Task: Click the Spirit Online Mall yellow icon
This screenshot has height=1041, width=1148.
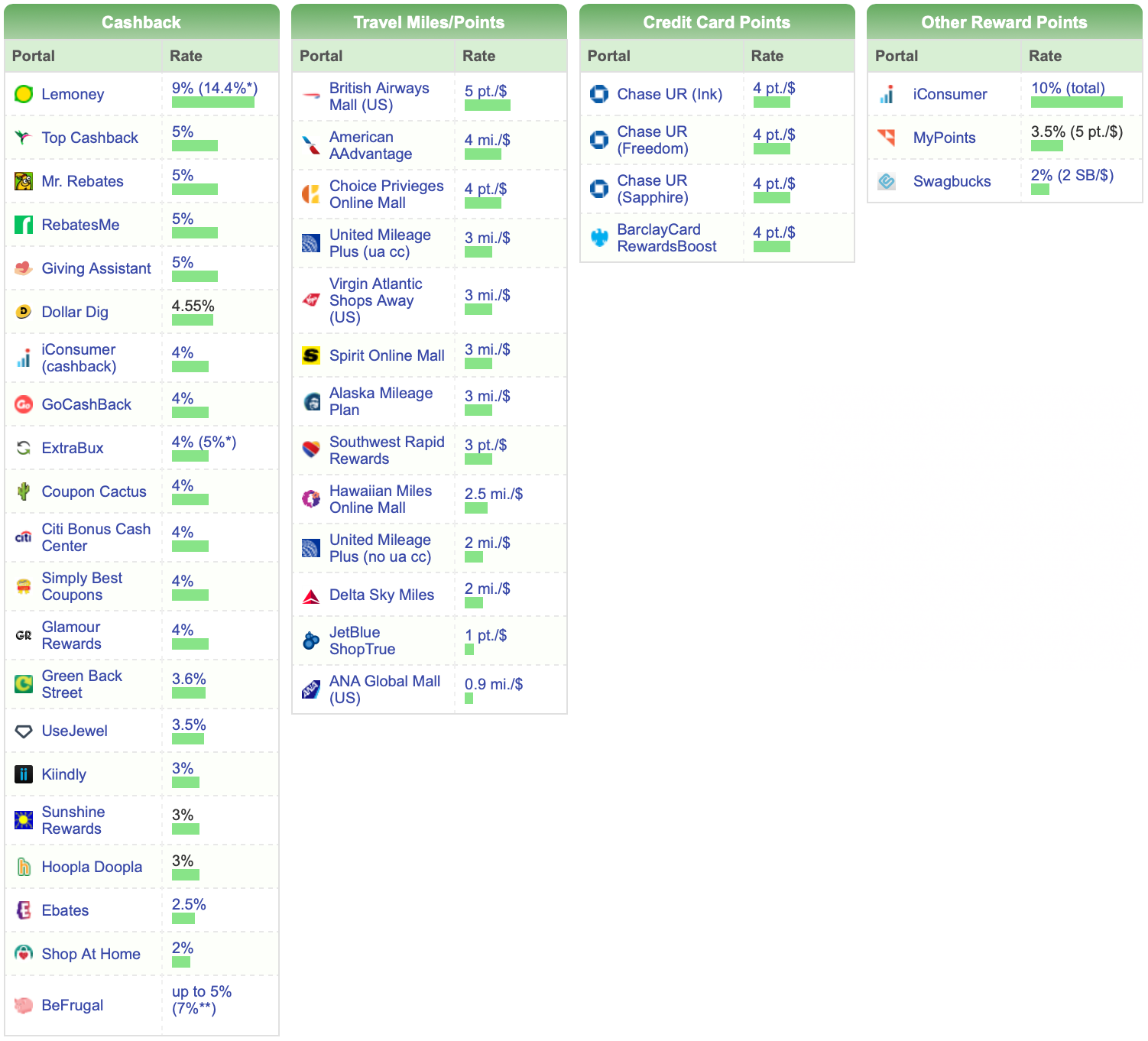Action: [311, 355]
